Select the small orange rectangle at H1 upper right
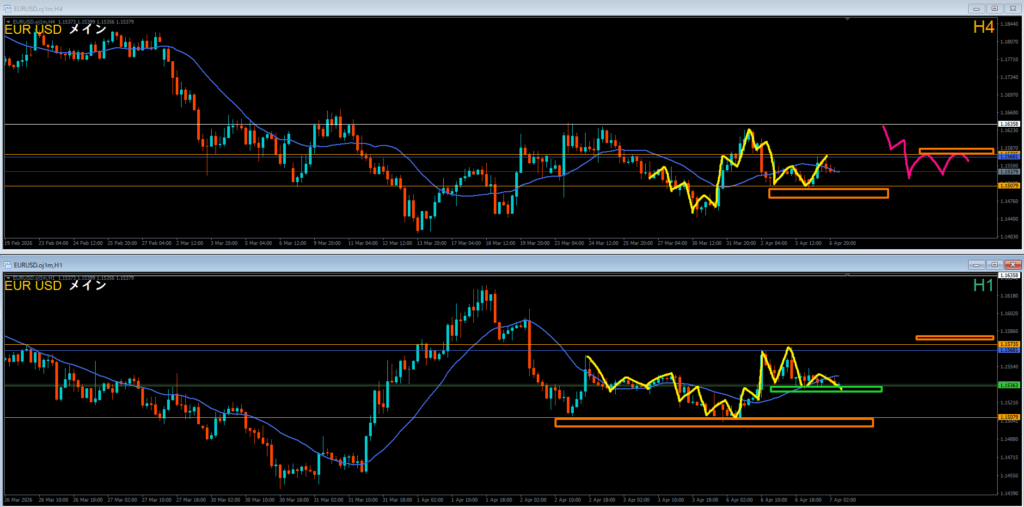The image size is (1024, 507). [954, 338]
